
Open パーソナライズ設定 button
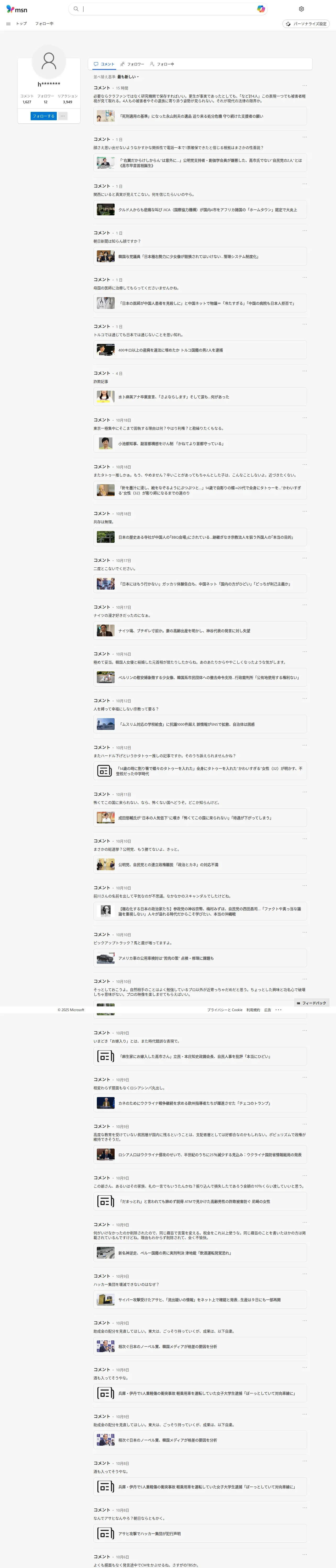tap(306, 24)
